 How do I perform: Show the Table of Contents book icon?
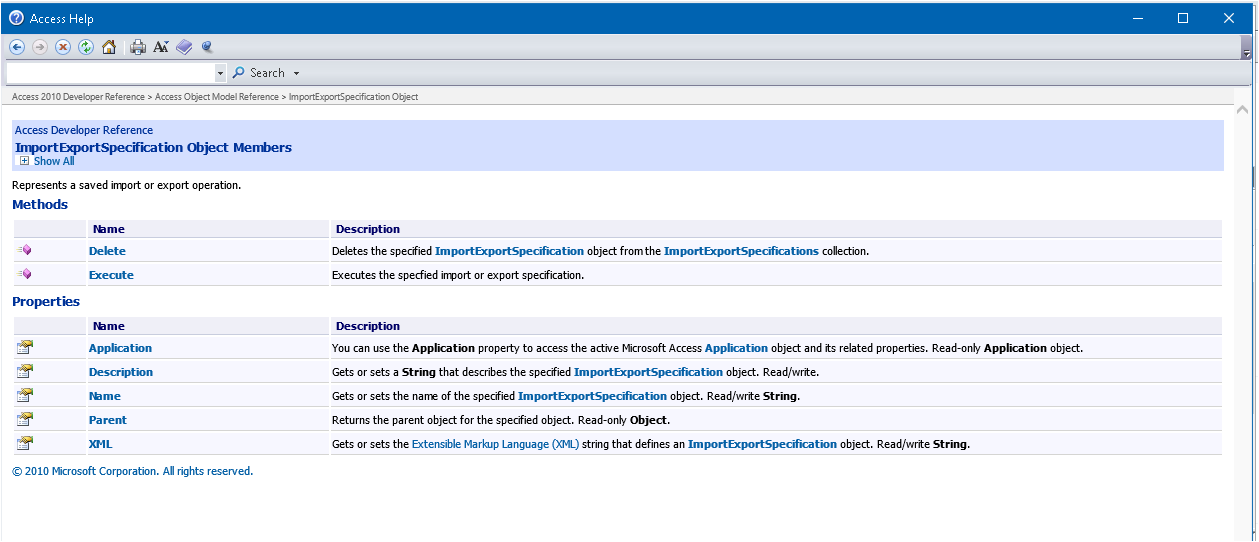(x=184, y=47)
